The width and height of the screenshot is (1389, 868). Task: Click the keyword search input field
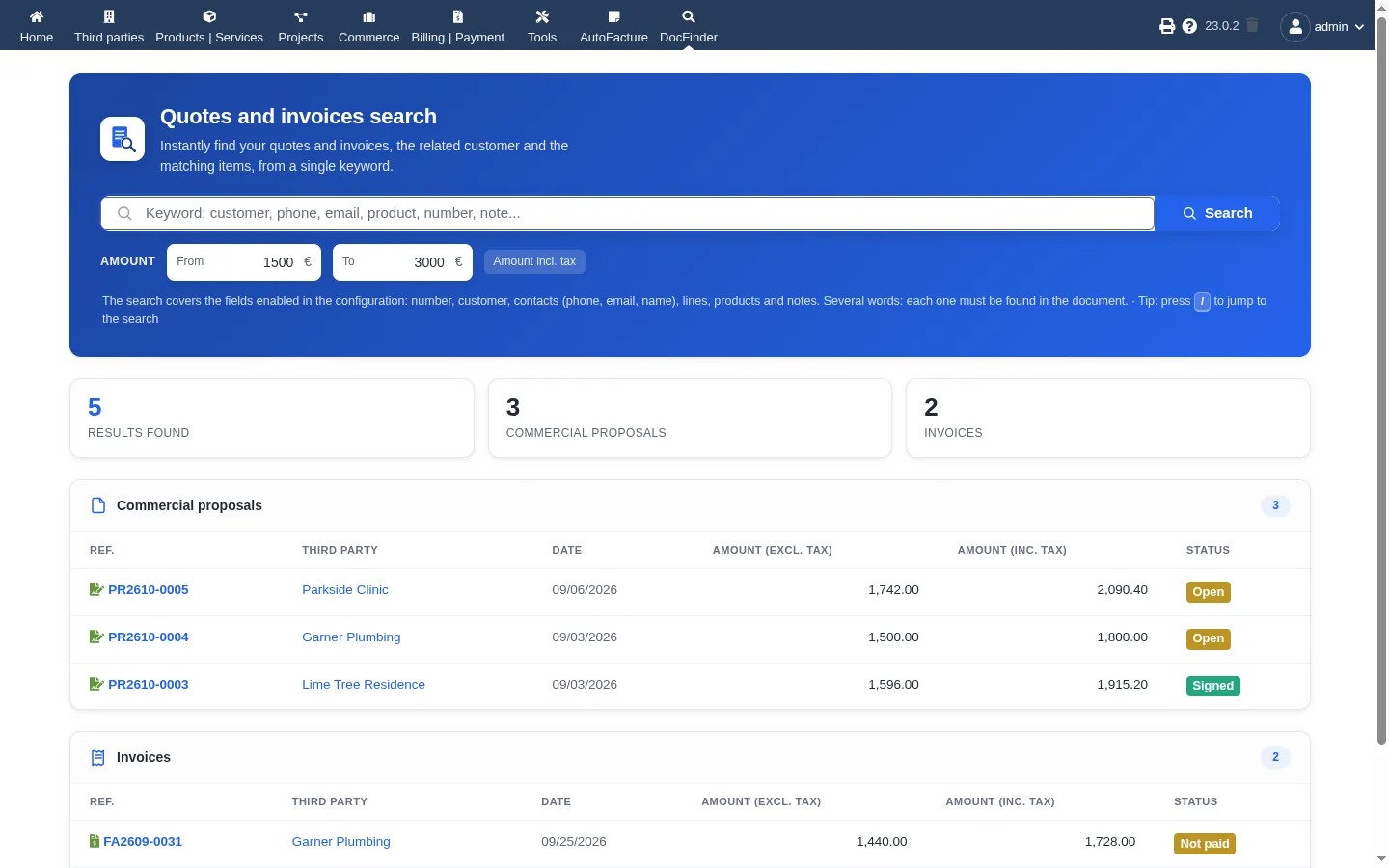(627, 213)
